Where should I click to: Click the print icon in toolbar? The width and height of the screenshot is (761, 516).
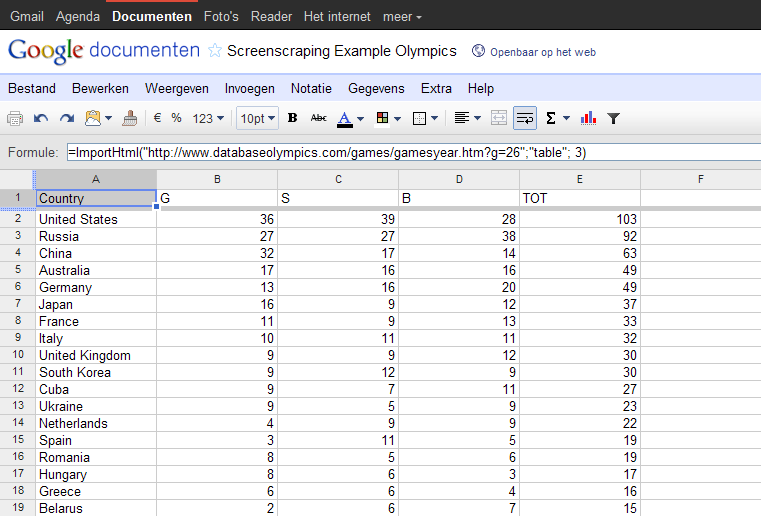(x=15, y=118)
